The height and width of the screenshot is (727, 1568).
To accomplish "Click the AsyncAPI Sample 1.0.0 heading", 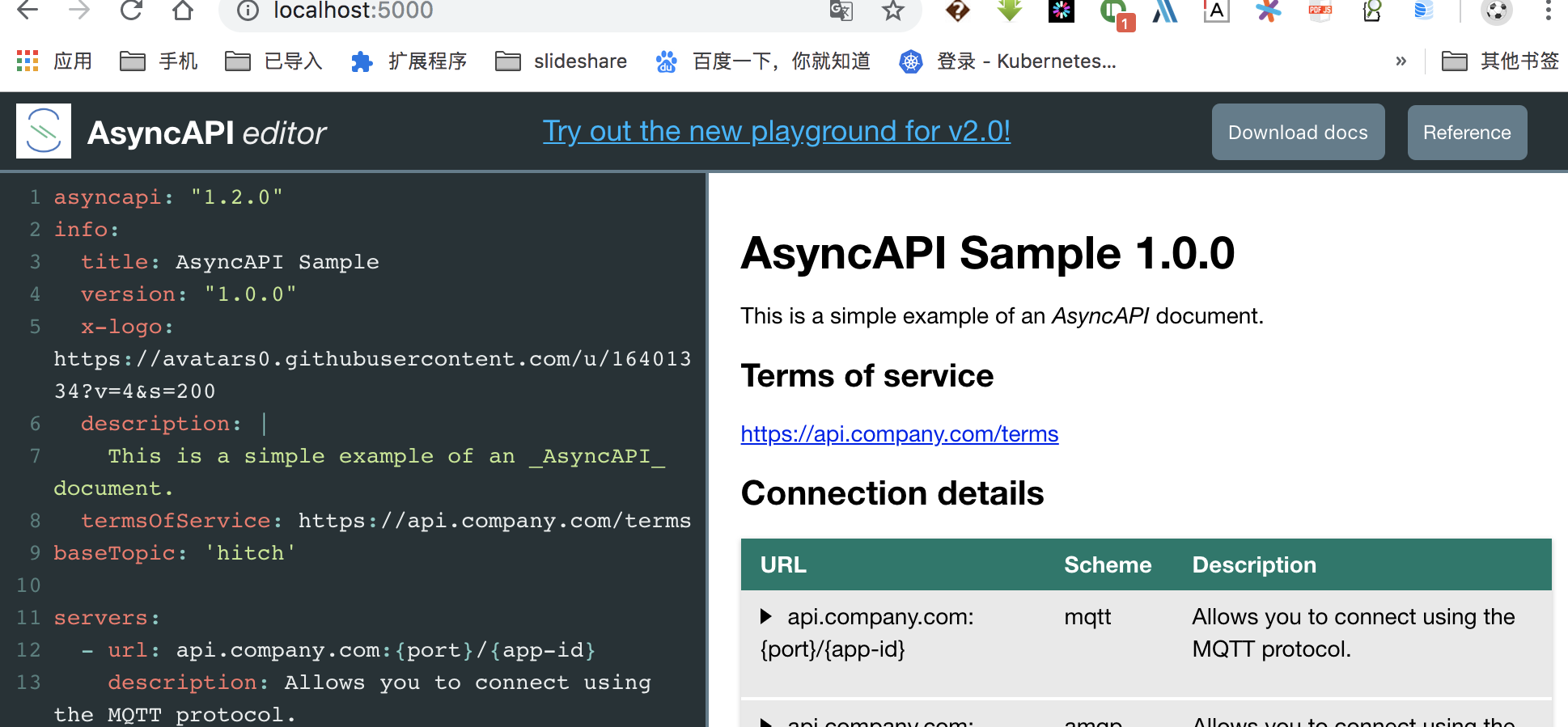I will coord(988,253).
